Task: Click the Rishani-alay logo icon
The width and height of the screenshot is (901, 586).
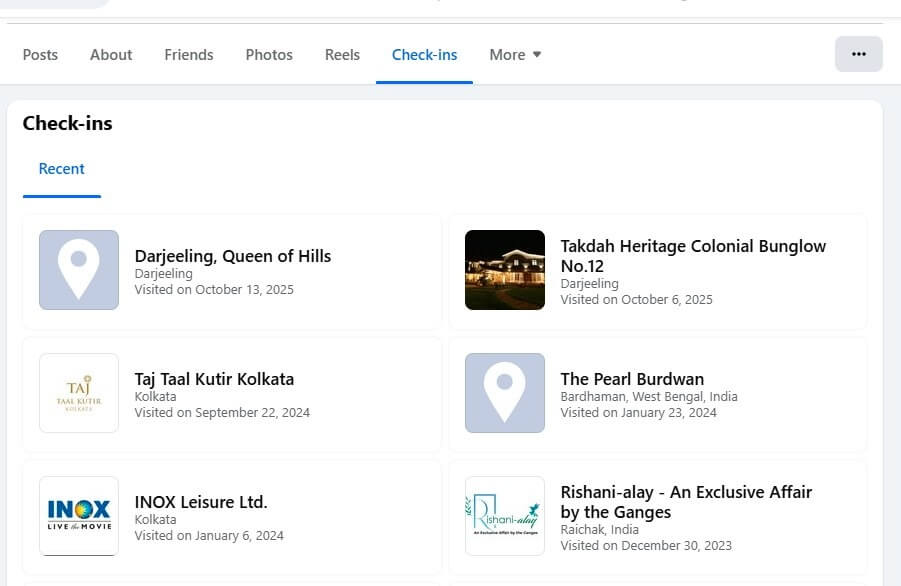Action: 505,516
